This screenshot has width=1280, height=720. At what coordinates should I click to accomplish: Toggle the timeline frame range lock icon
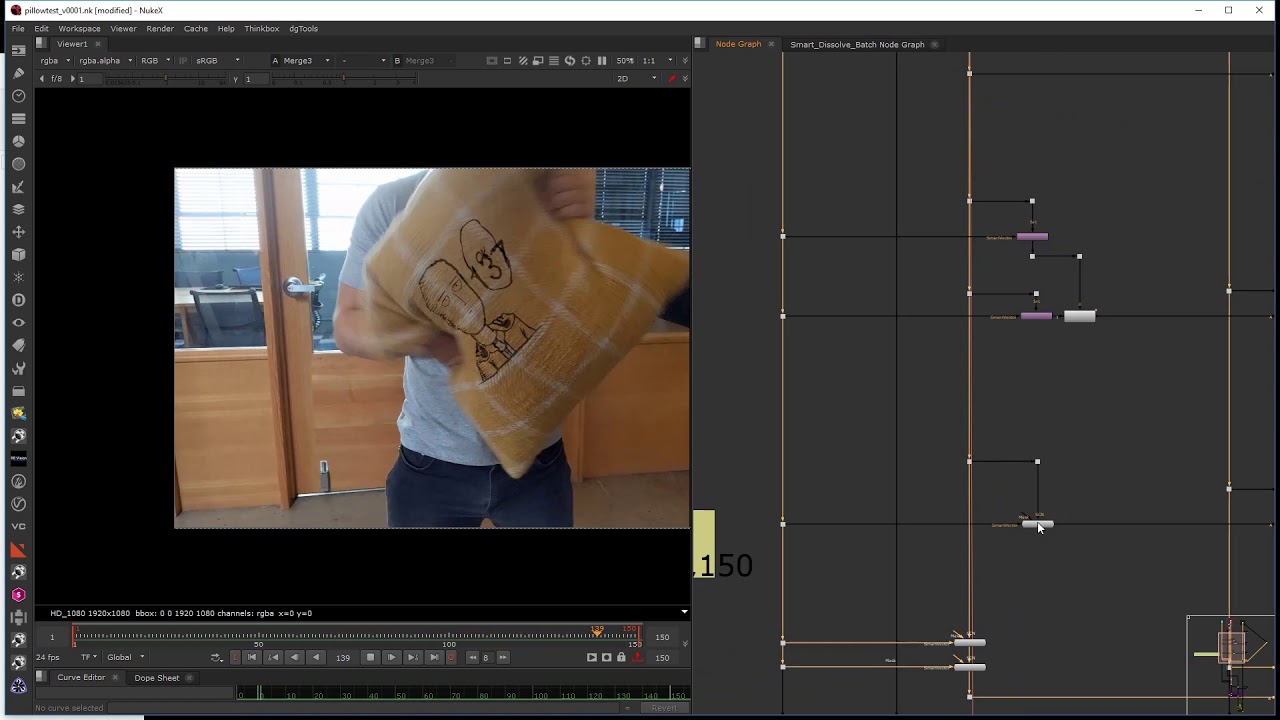point(621,657)
